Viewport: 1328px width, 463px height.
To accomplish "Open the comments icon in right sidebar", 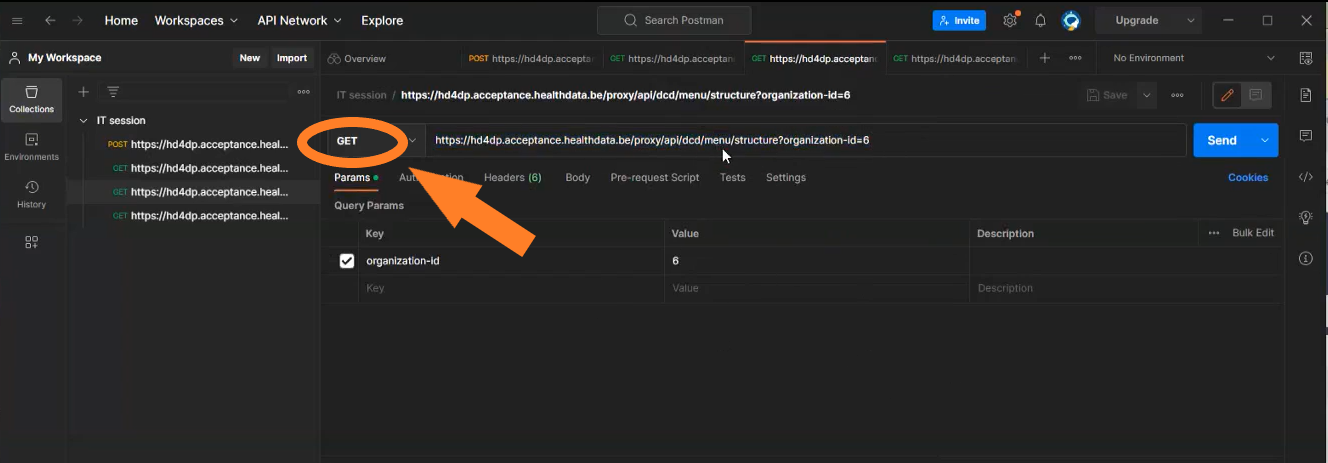I will tap(1305, 135).
